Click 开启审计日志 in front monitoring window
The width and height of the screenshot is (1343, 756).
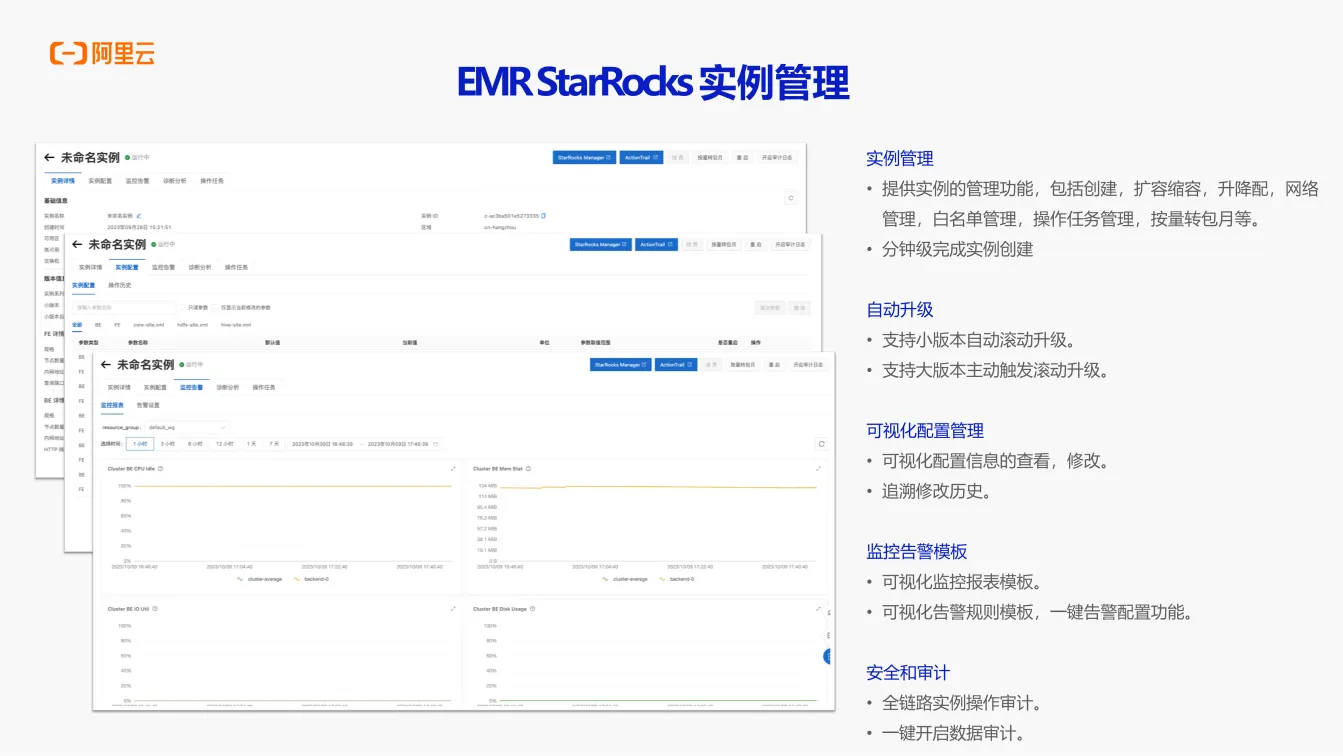tap(808, 365)
